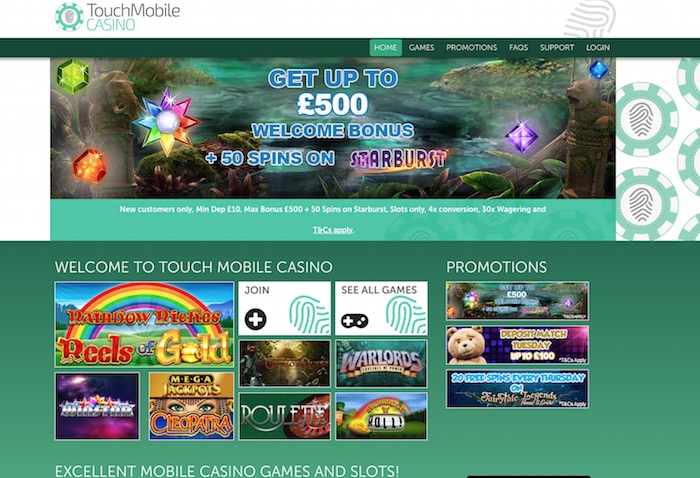
Task: Launch the Roulette game tile
Action: tap(284, 416)
